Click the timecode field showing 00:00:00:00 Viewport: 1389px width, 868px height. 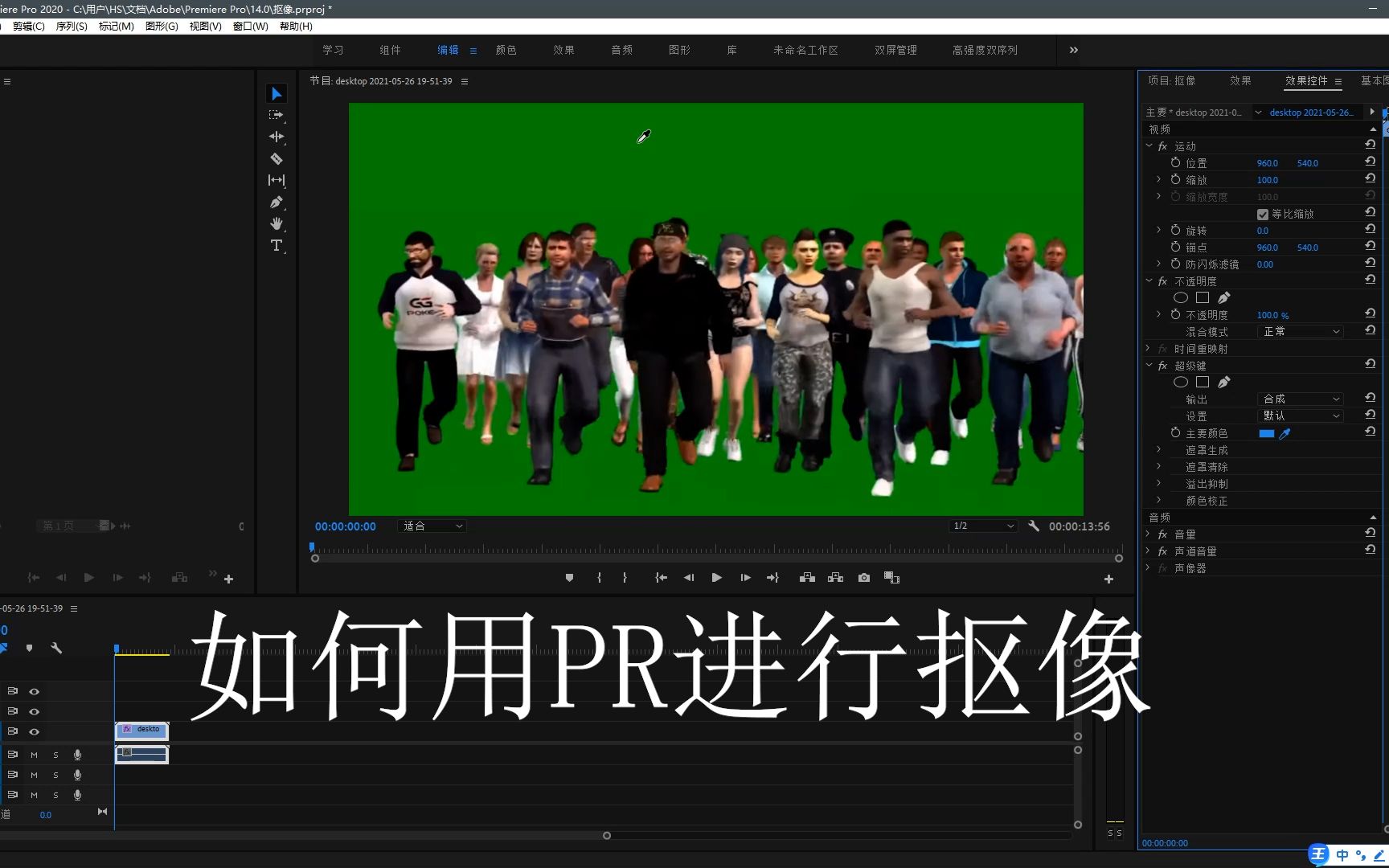click(x=345, y=526)
